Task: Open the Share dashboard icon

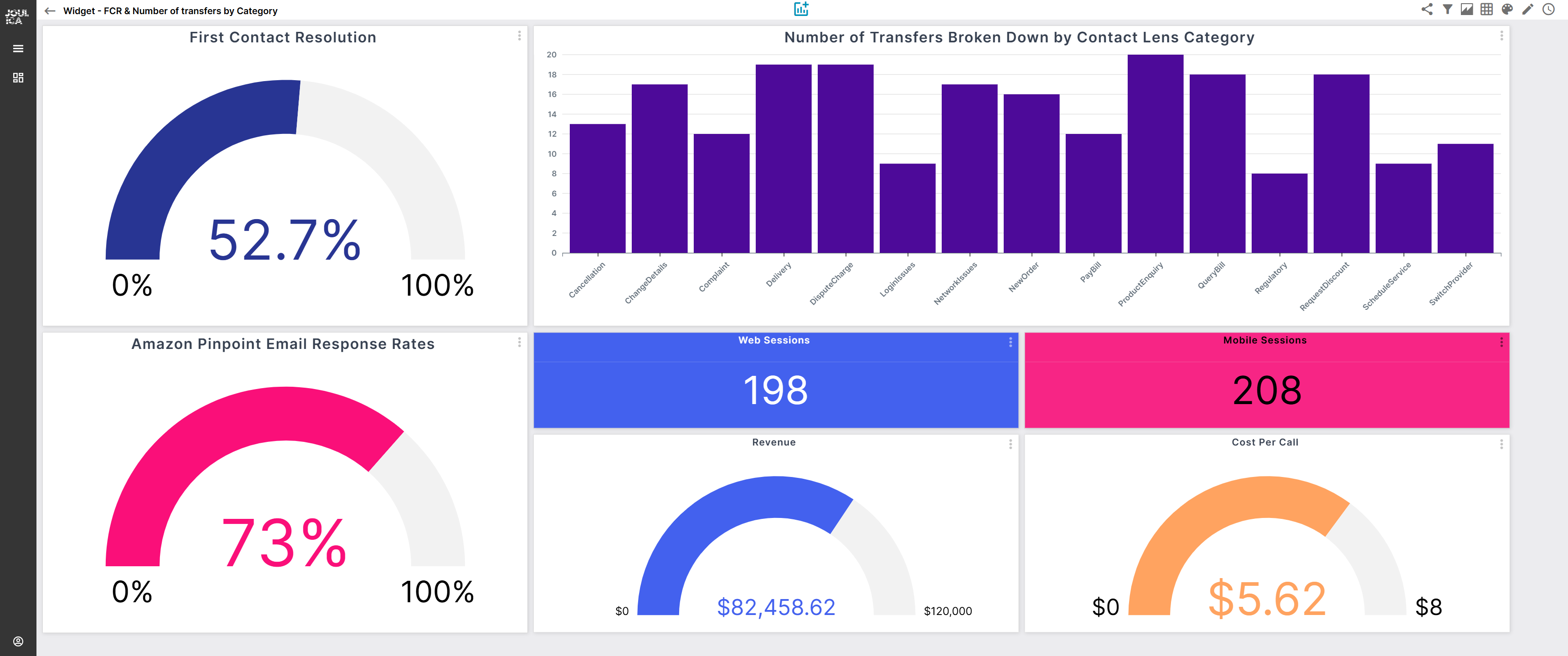Action: (1427, 9)
